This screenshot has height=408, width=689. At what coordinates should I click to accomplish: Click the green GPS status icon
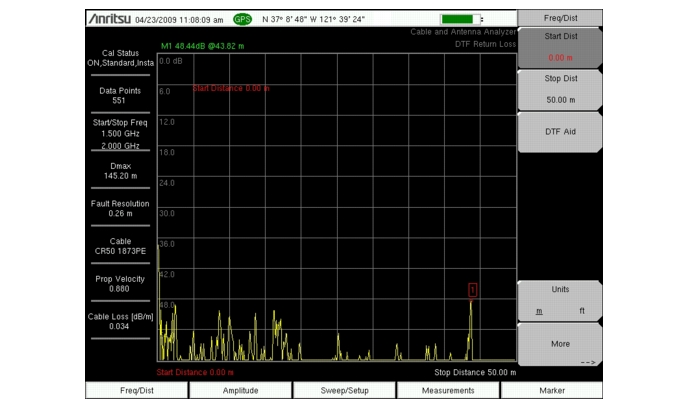pyautogui.click(x=242, y=19)
